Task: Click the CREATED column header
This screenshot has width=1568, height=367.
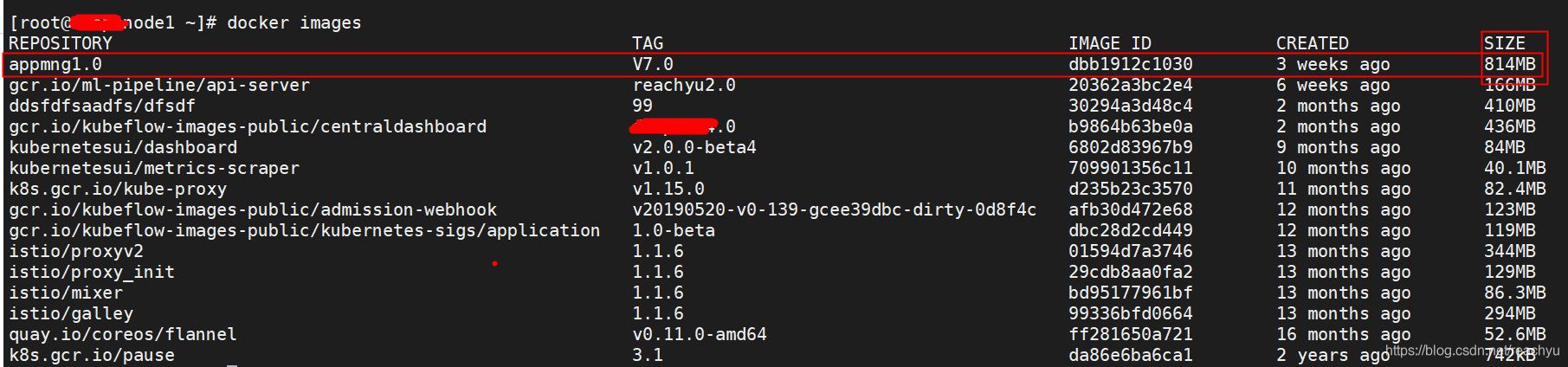Action: tap(1313, 43)
